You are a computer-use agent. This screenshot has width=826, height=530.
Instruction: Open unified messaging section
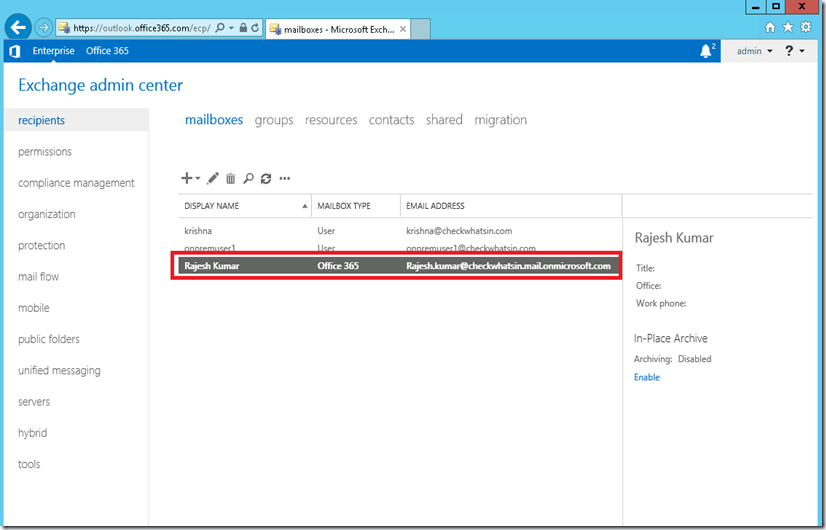tap(59, 370)
